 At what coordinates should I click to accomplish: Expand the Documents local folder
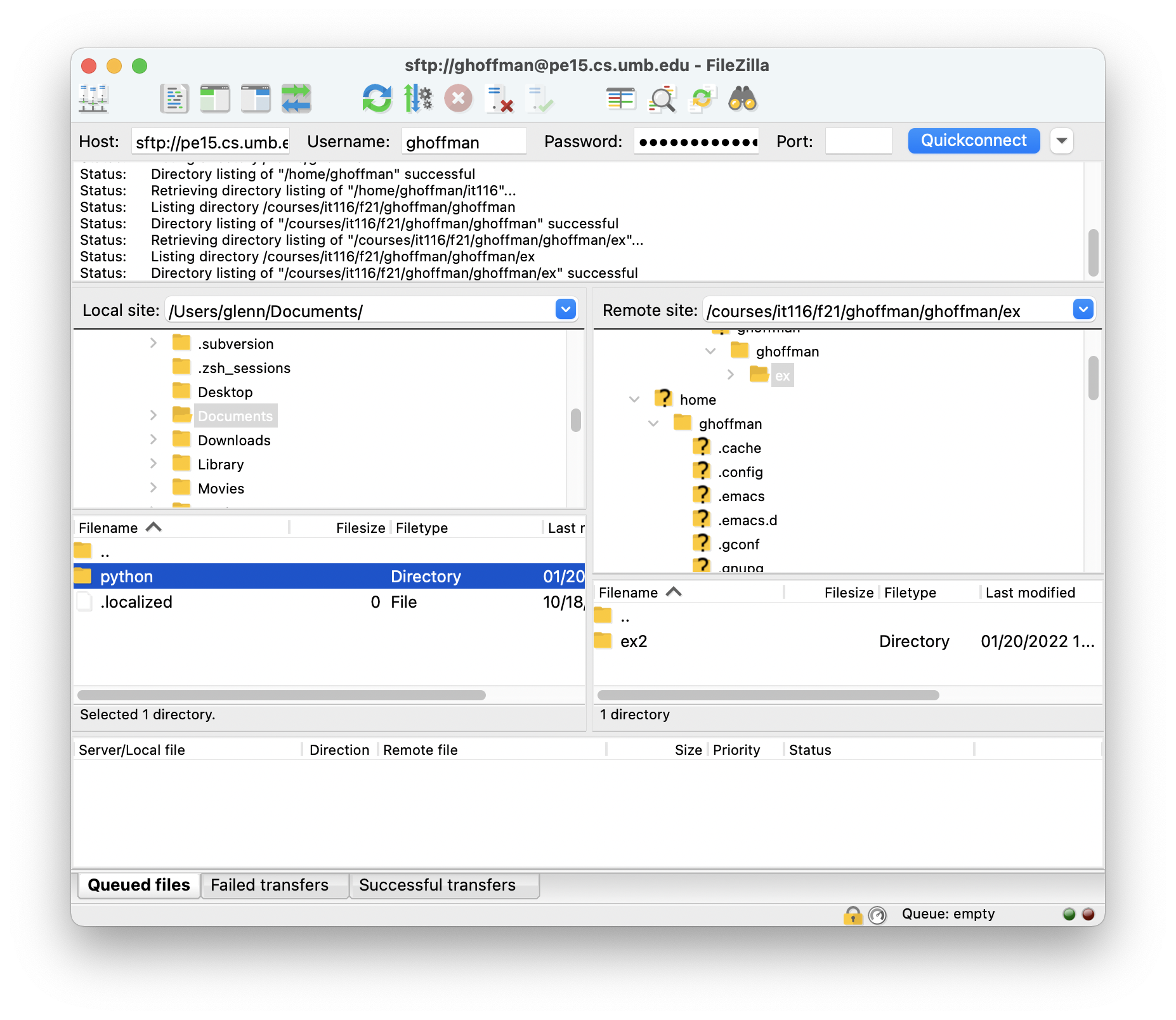tap(153, 415)
